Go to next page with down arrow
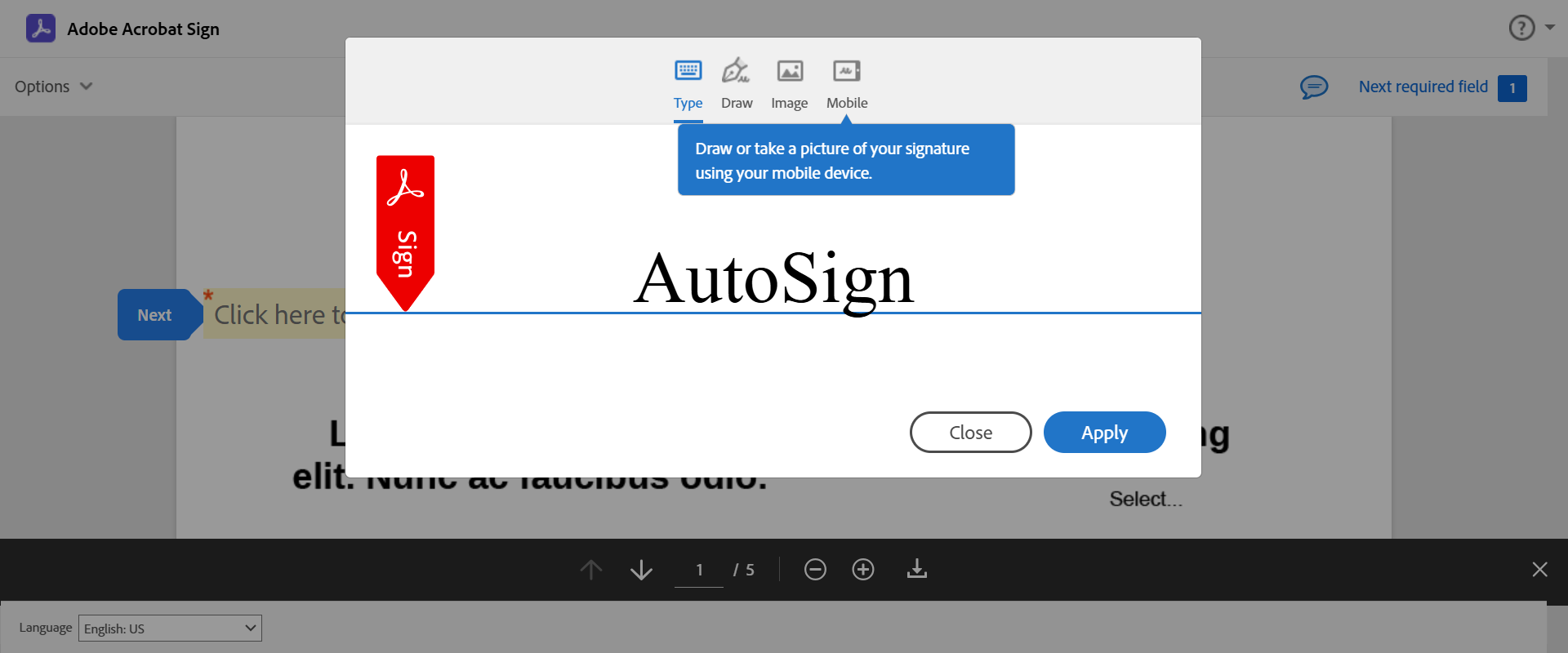The width and height of the screenshot is (1568, 653). (641, 569)
